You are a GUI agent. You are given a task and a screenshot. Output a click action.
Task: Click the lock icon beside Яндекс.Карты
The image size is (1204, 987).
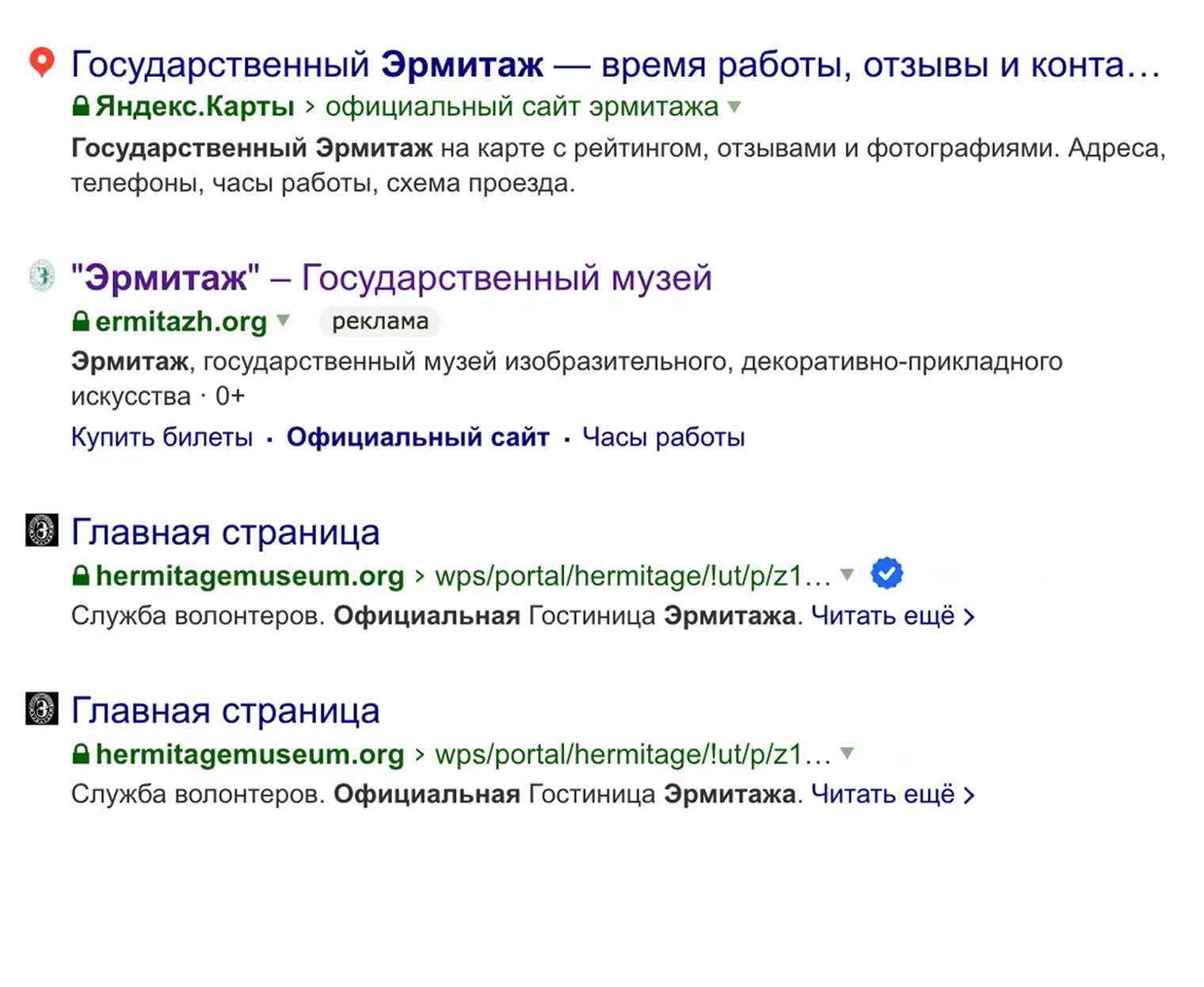click(x=81, y=106)
